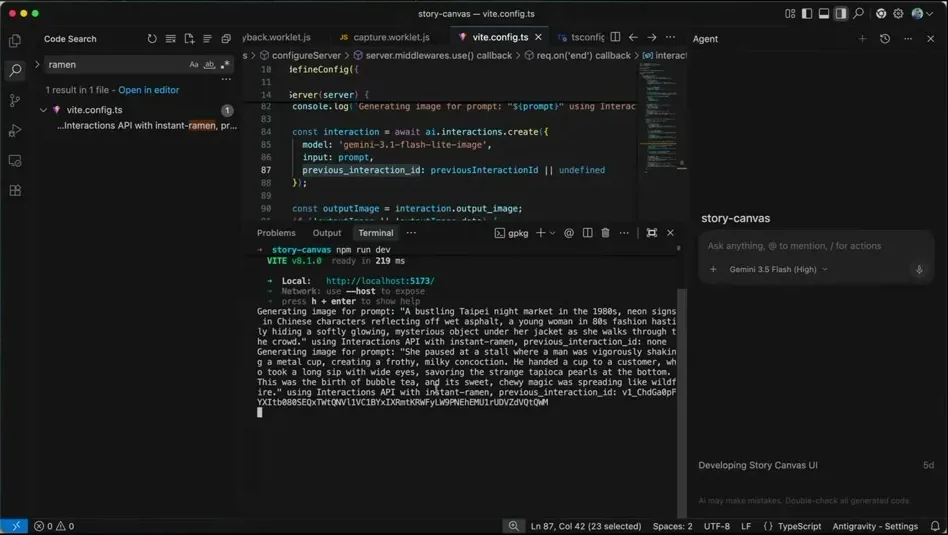The height and width of the screenshot is (535, 948).
Task: Open new terminal profile dropdown arrow
Action: (553, 233)
